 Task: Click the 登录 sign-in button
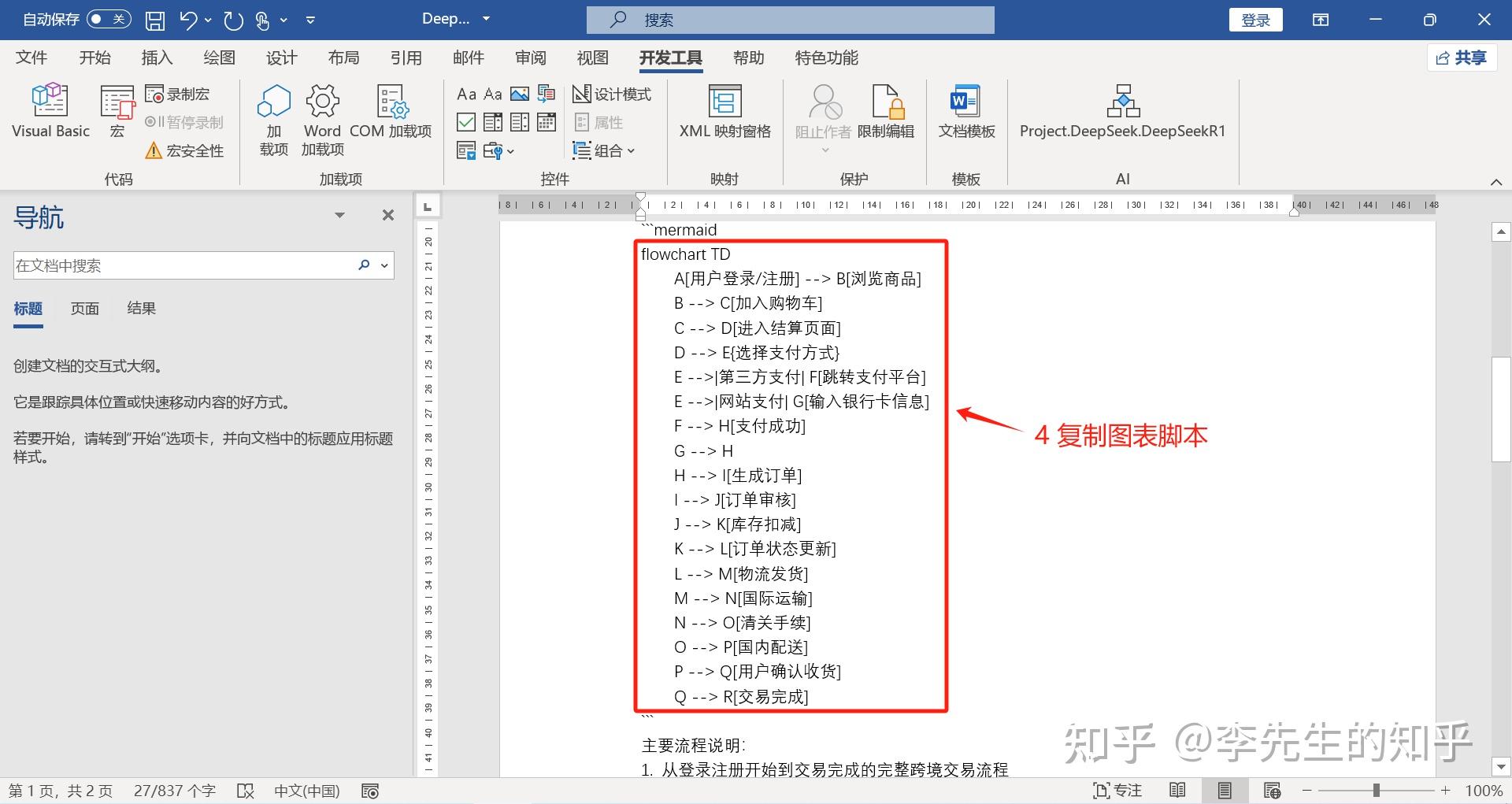pyautogui.click(x=1255, y=20)
